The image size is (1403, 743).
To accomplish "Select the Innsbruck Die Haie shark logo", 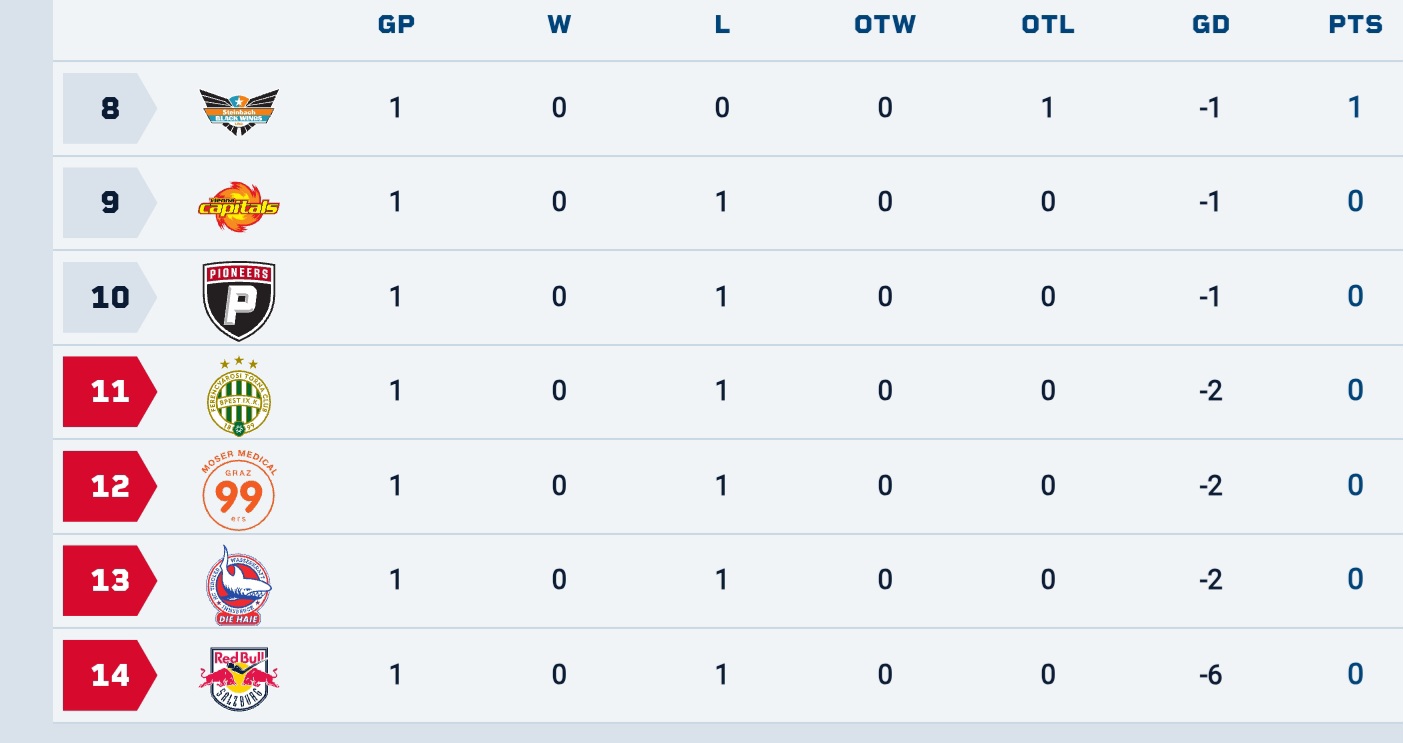I will (x=239, y=585).
